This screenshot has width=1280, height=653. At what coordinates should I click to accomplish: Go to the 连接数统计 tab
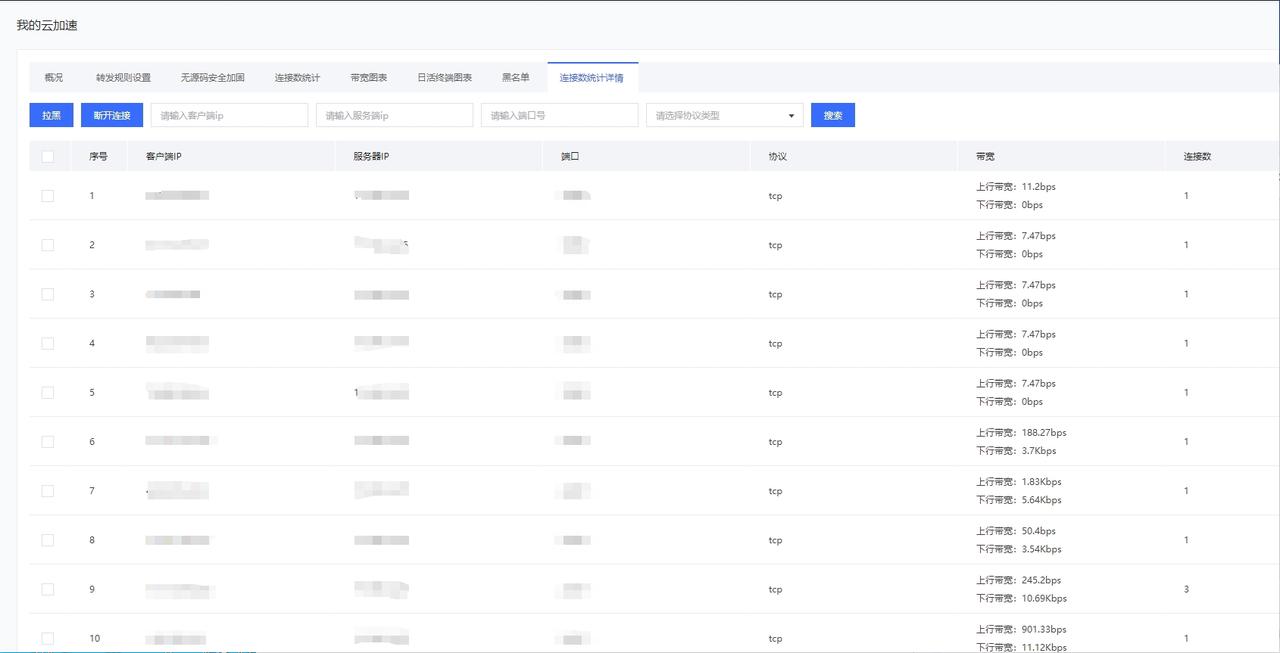click(297, 78)
